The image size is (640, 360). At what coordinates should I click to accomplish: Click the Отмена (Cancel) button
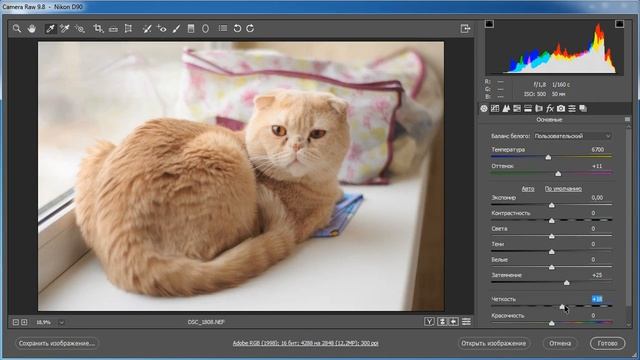pos(560,343)
